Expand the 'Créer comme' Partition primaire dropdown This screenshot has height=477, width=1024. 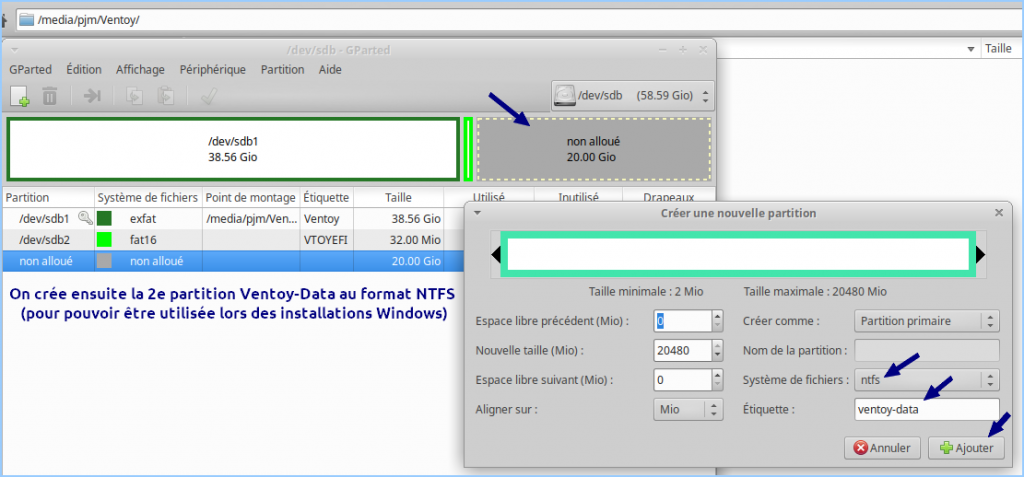[x=926, y=321]
